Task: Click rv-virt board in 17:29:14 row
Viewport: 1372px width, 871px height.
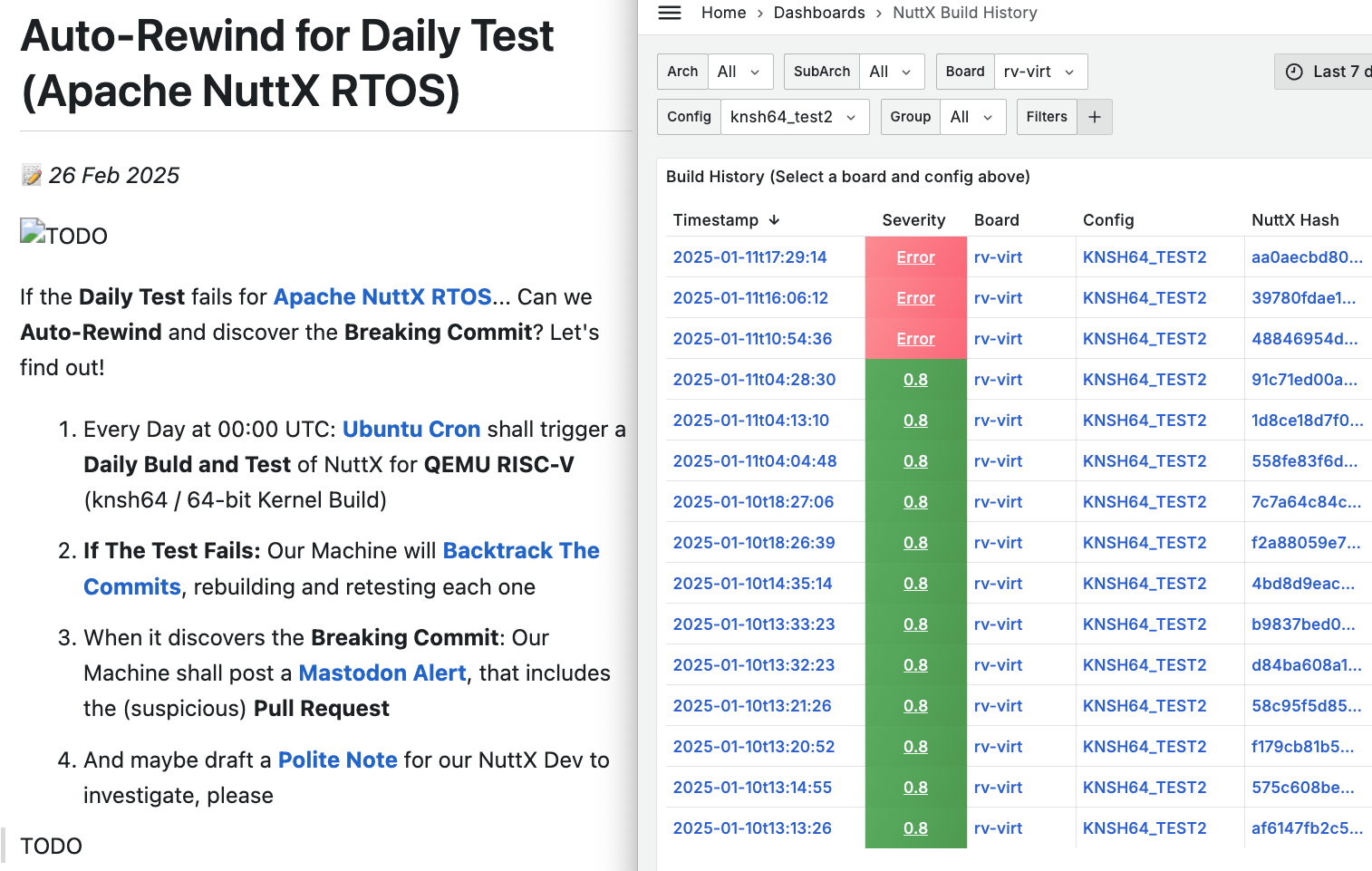Action: tap(998, 257)
